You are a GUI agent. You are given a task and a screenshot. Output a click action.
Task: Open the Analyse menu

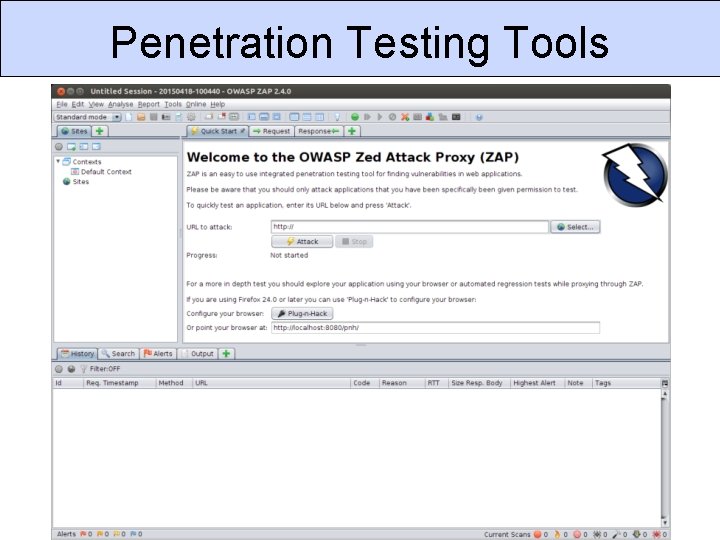tap(120, 104)
